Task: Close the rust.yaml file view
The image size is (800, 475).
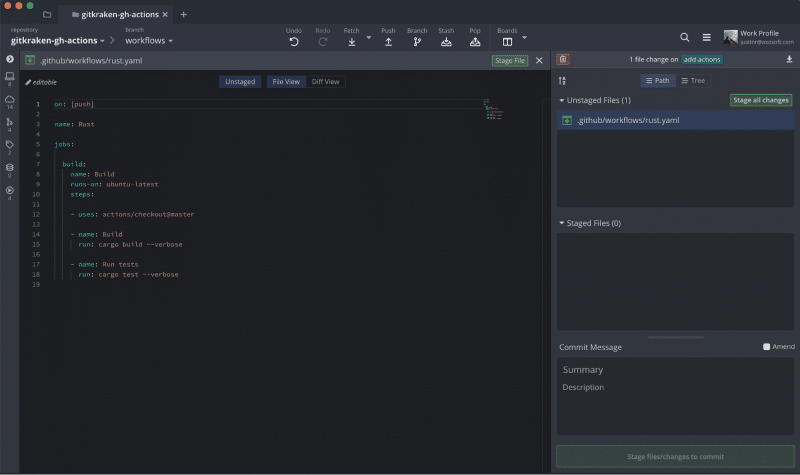Action: coord(539,60)
